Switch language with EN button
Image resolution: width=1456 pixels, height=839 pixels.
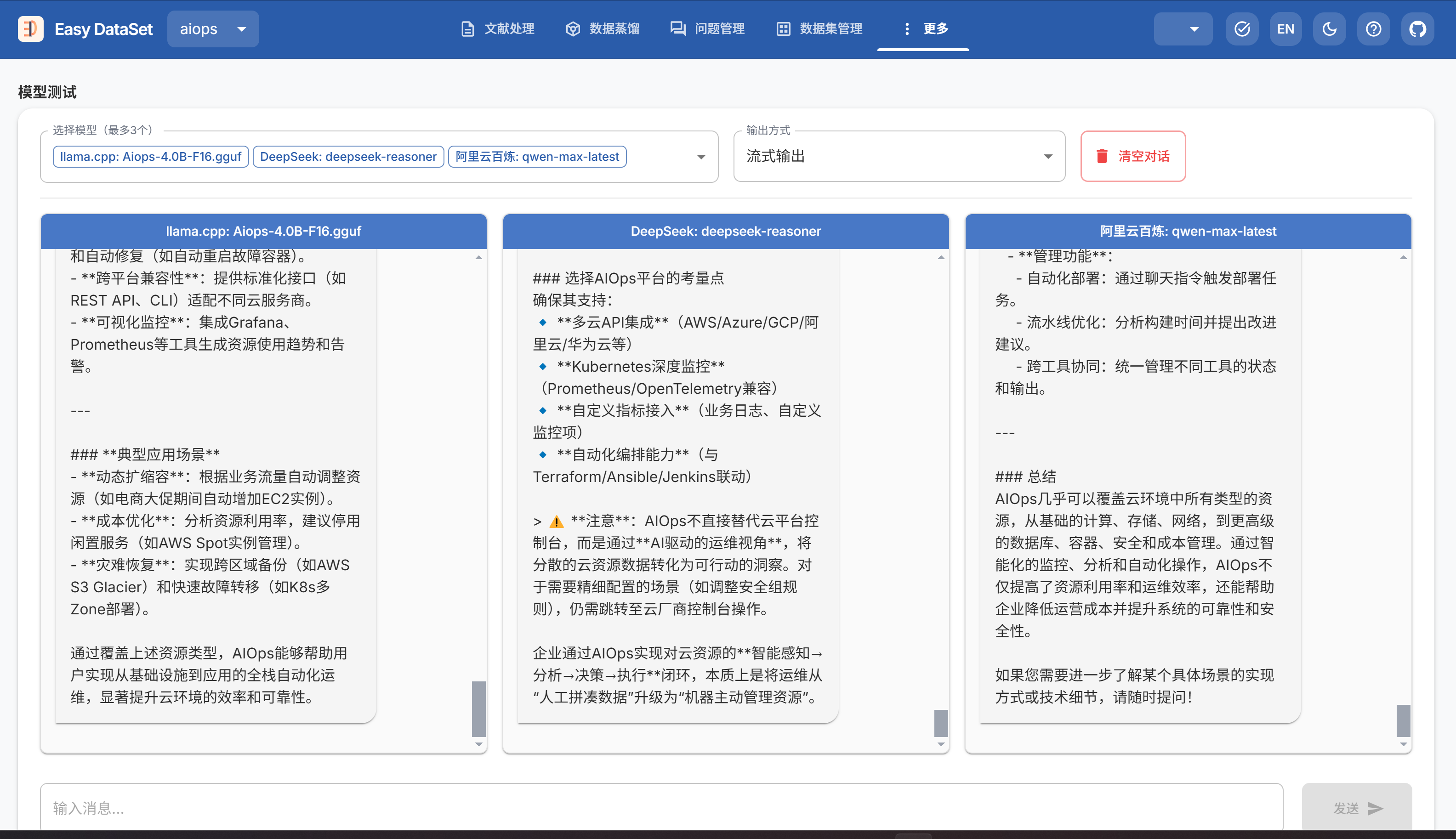pyautogui.click(x=1285, y=29)
